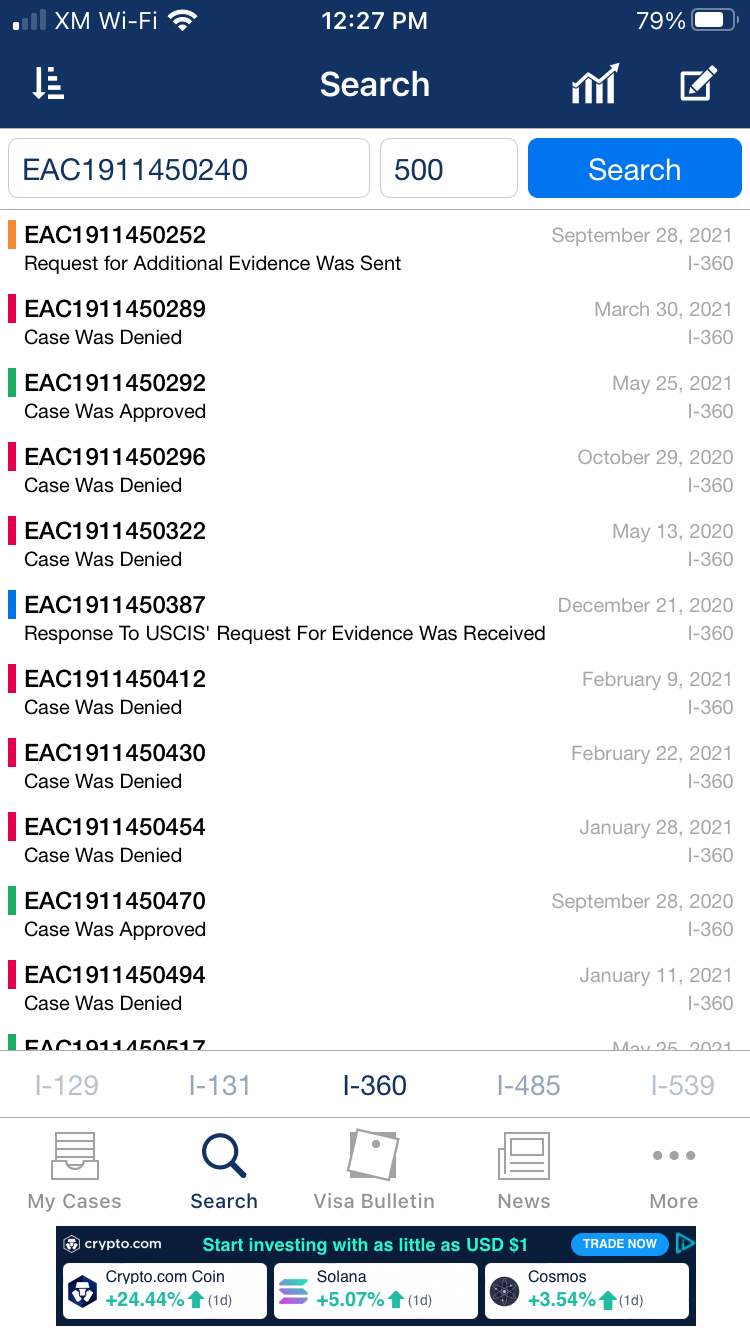This screenshot has width=750, height=1334.
Task: Click the blue Search button
Action: (634, 168)
